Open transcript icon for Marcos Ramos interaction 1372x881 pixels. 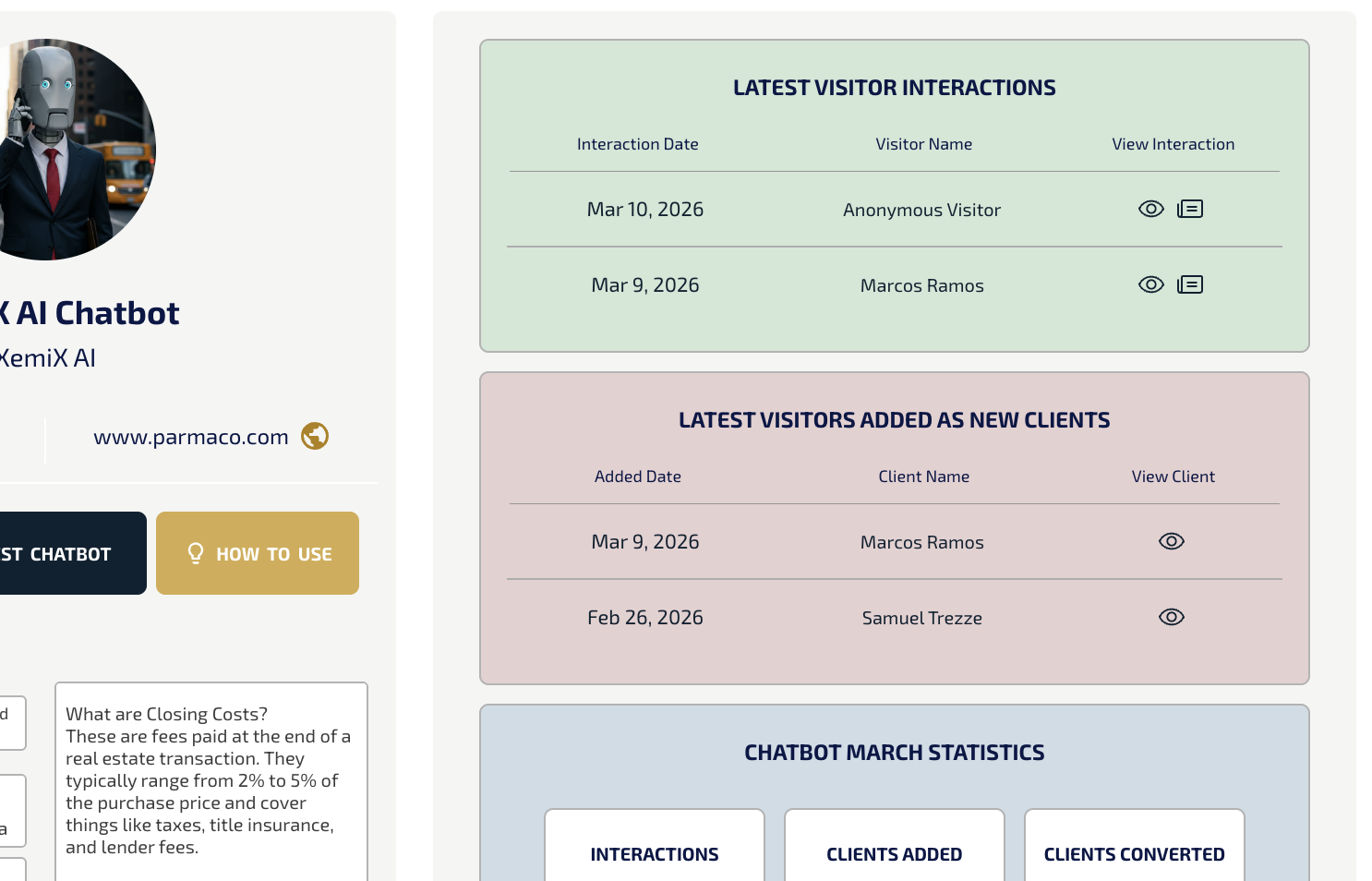1190,284
